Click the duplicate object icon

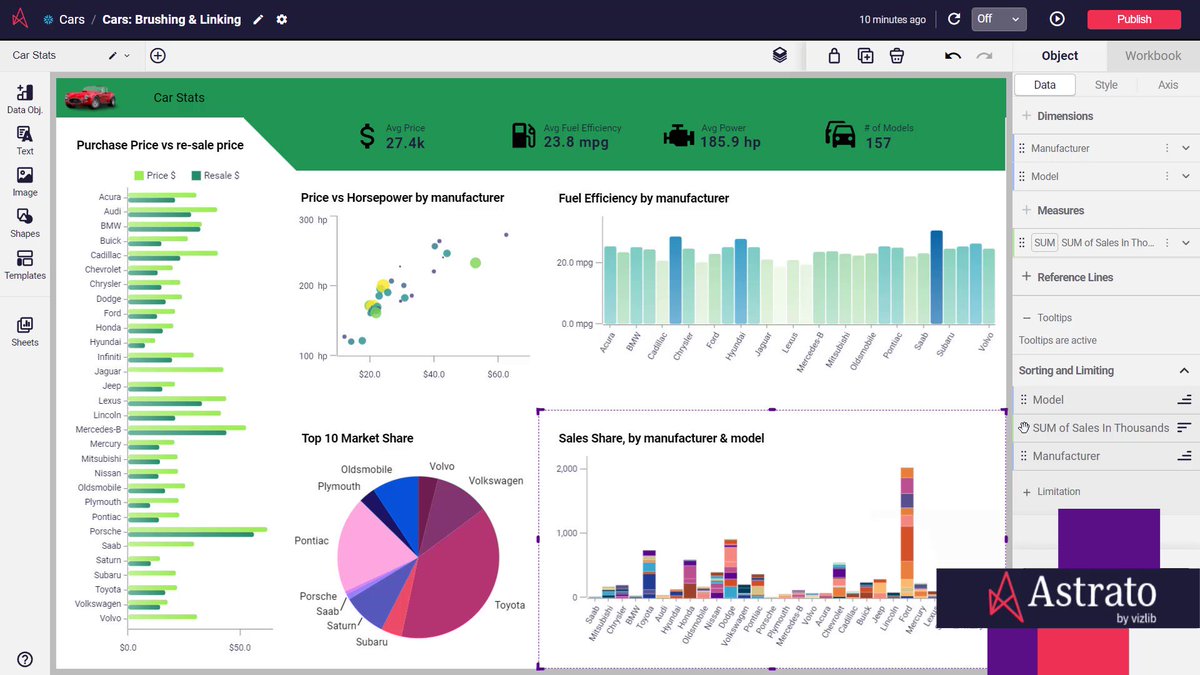click(866, 55)
